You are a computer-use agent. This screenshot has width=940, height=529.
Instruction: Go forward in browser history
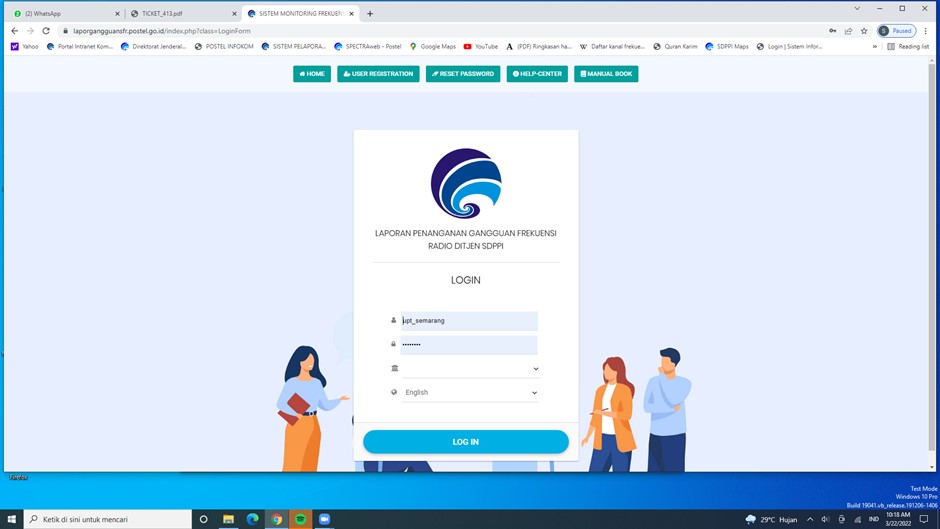[30, 31]
